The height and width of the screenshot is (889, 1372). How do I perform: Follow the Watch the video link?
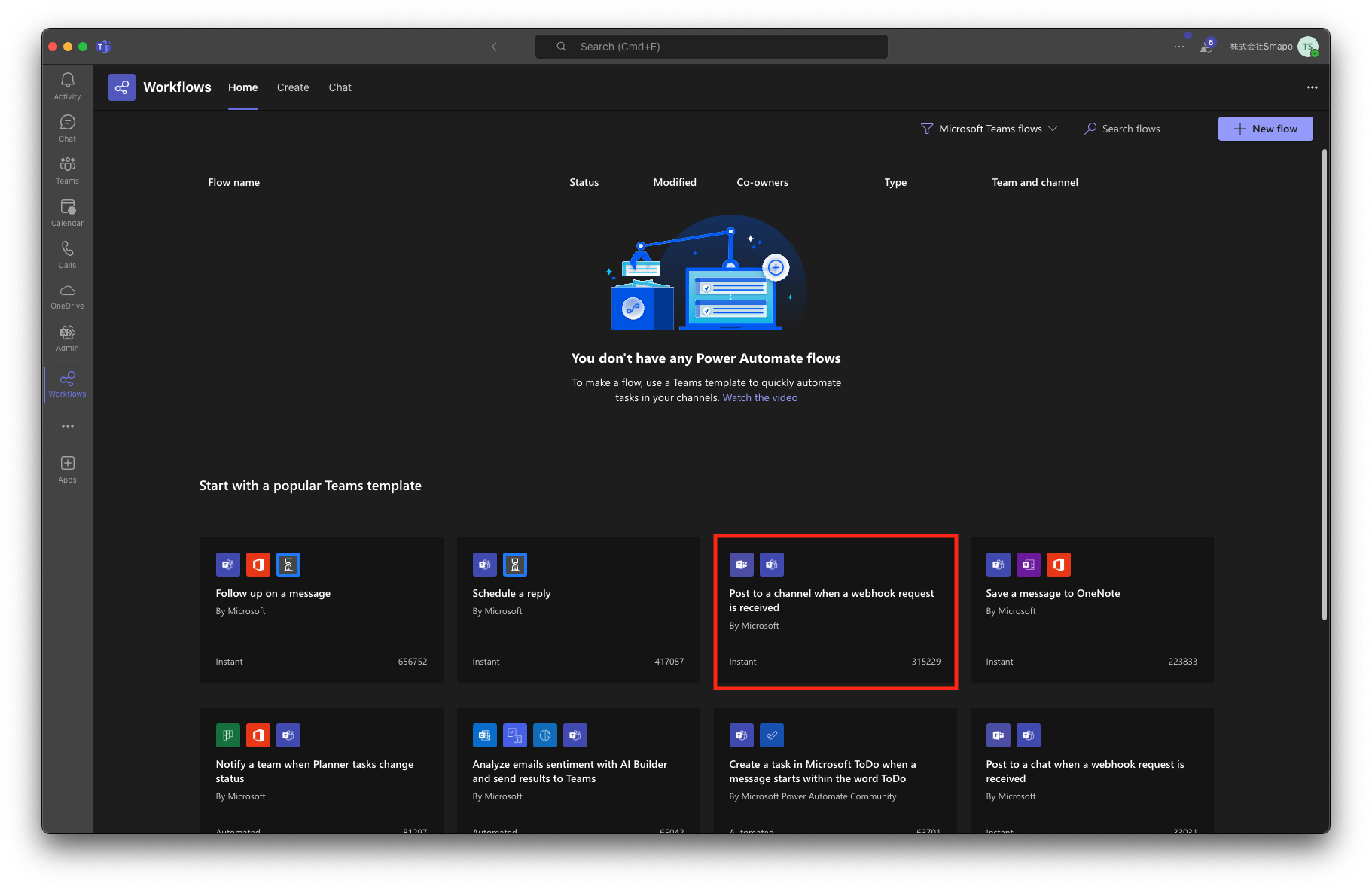click(x=760, y=397)
